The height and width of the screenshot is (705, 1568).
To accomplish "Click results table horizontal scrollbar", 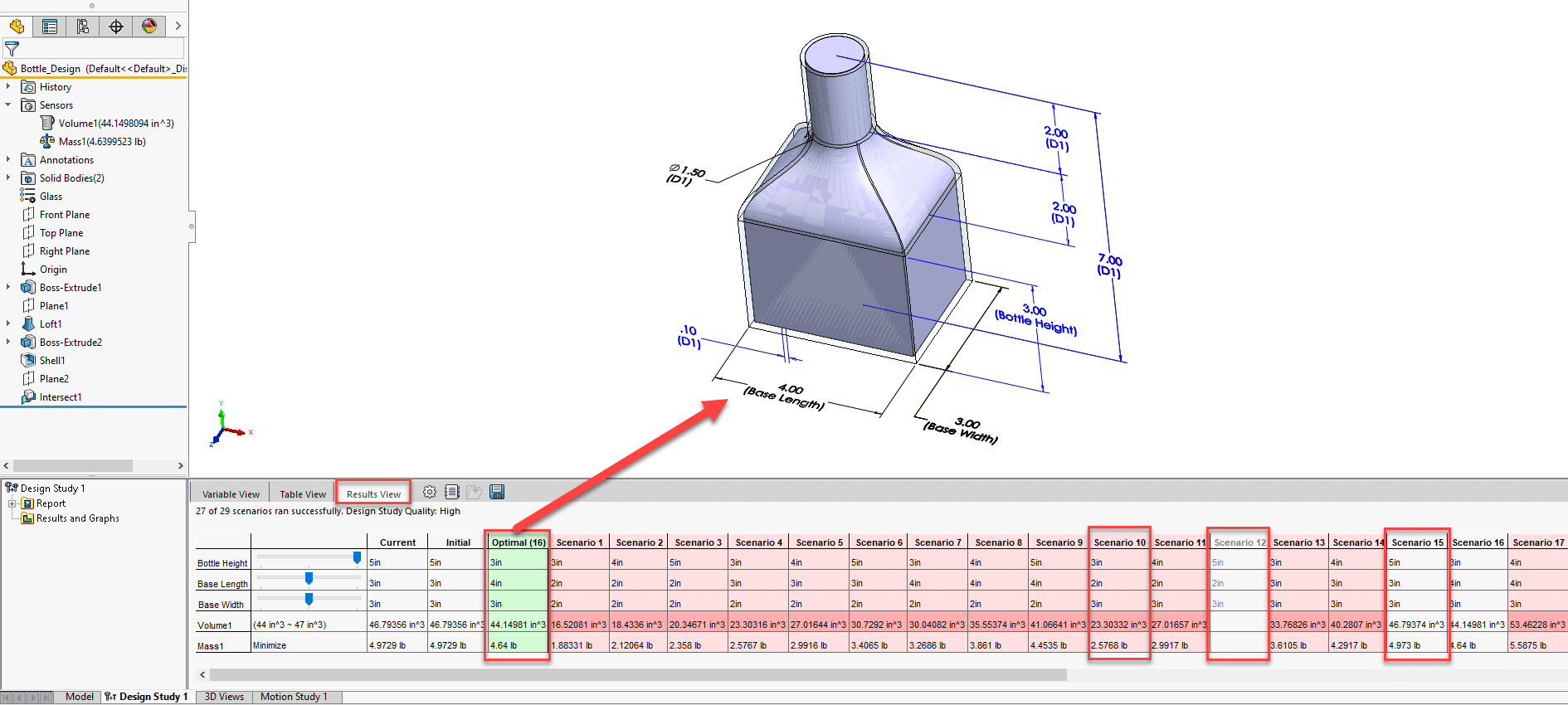I will (638, 675).
